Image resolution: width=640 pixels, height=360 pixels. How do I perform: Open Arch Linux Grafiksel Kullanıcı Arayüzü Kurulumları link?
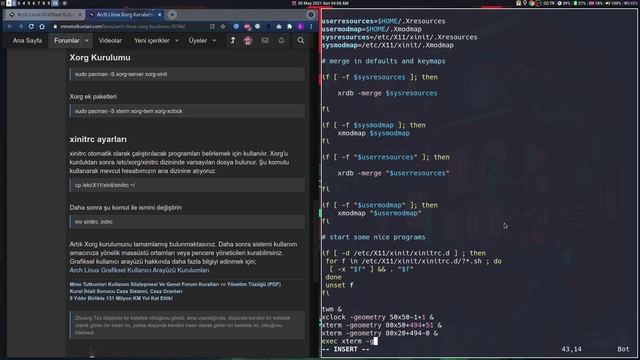pos(139,270)
